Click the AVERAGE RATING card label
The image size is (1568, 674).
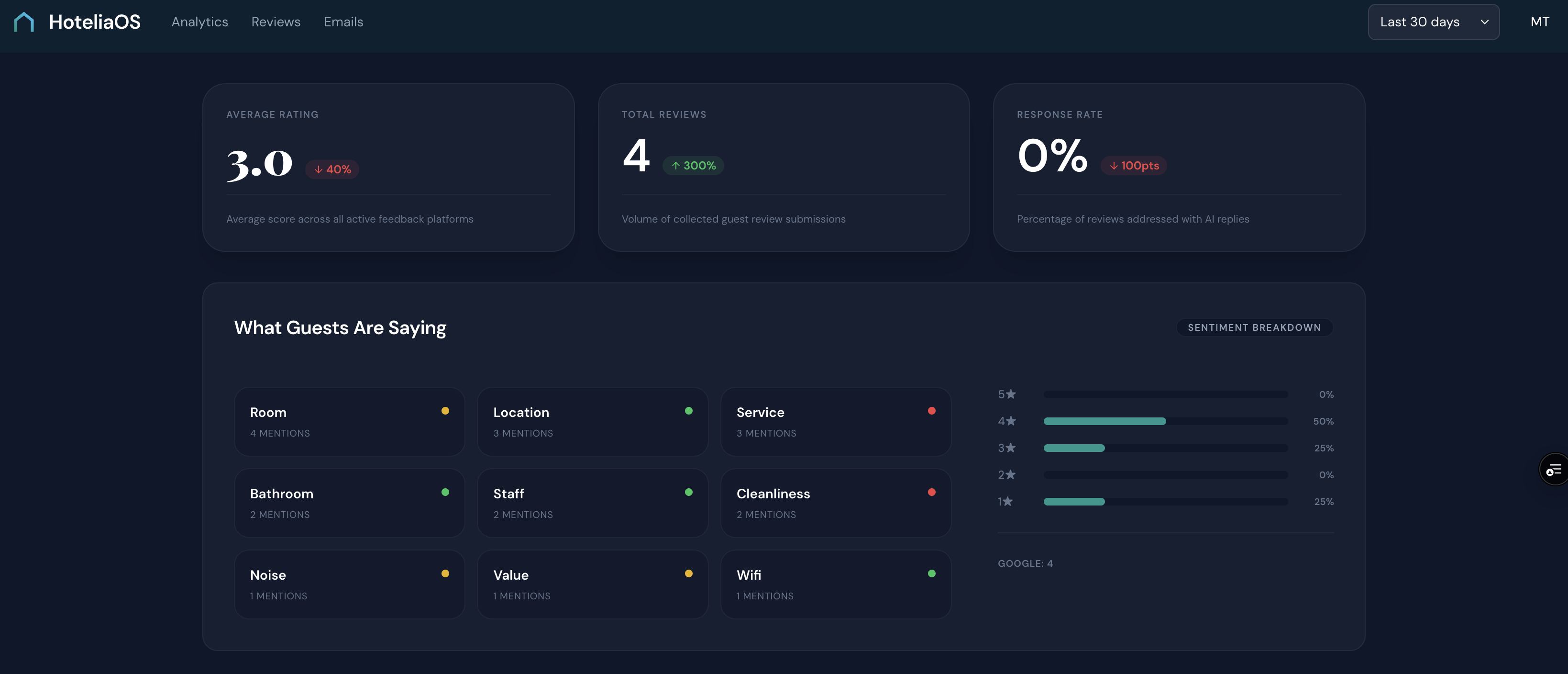(x=272, y=114)
